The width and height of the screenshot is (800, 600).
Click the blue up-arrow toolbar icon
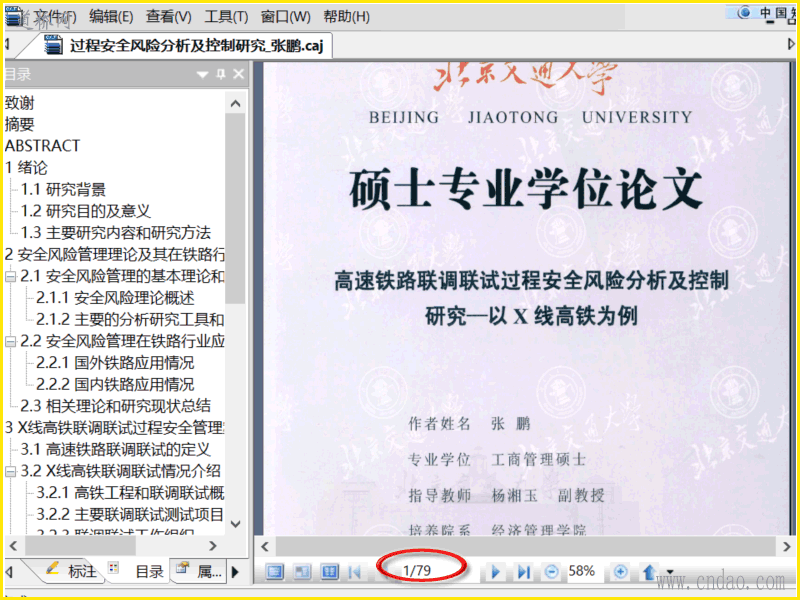pyautogui.click(x=649, y=571)
